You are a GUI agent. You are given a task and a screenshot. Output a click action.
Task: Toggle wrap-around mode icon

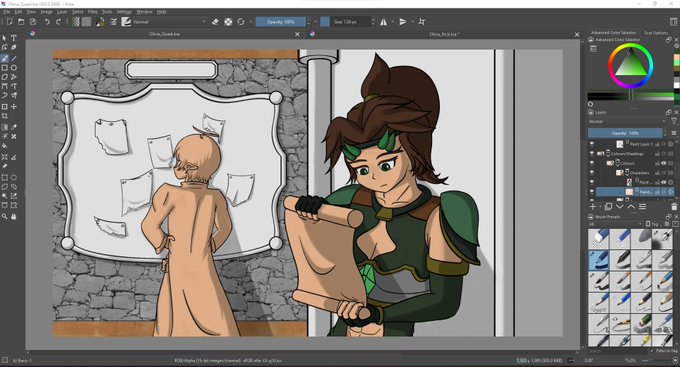422,22
